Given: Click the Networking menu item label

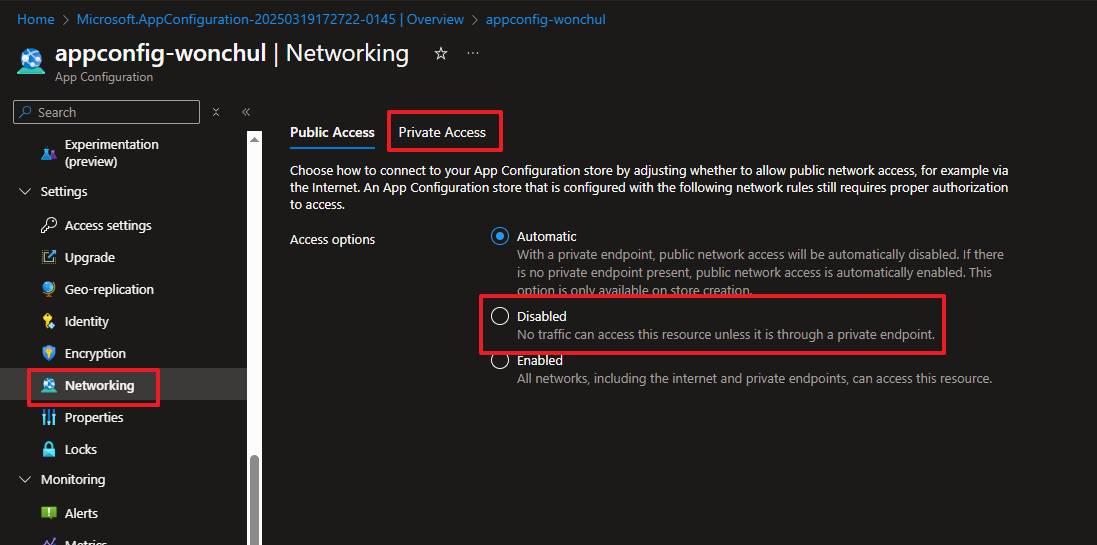Looking at the screenshot, I should (x=99, y=385).
